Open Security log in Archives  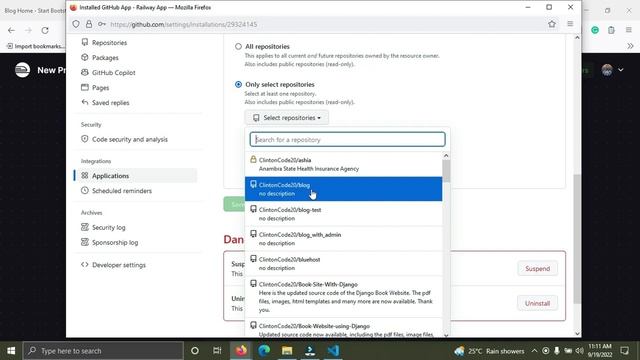coord(109,227)
